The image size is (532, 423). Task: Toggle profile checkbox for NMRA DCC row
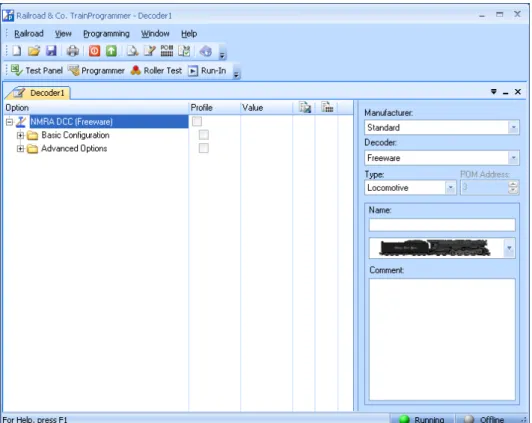(197, 121)
